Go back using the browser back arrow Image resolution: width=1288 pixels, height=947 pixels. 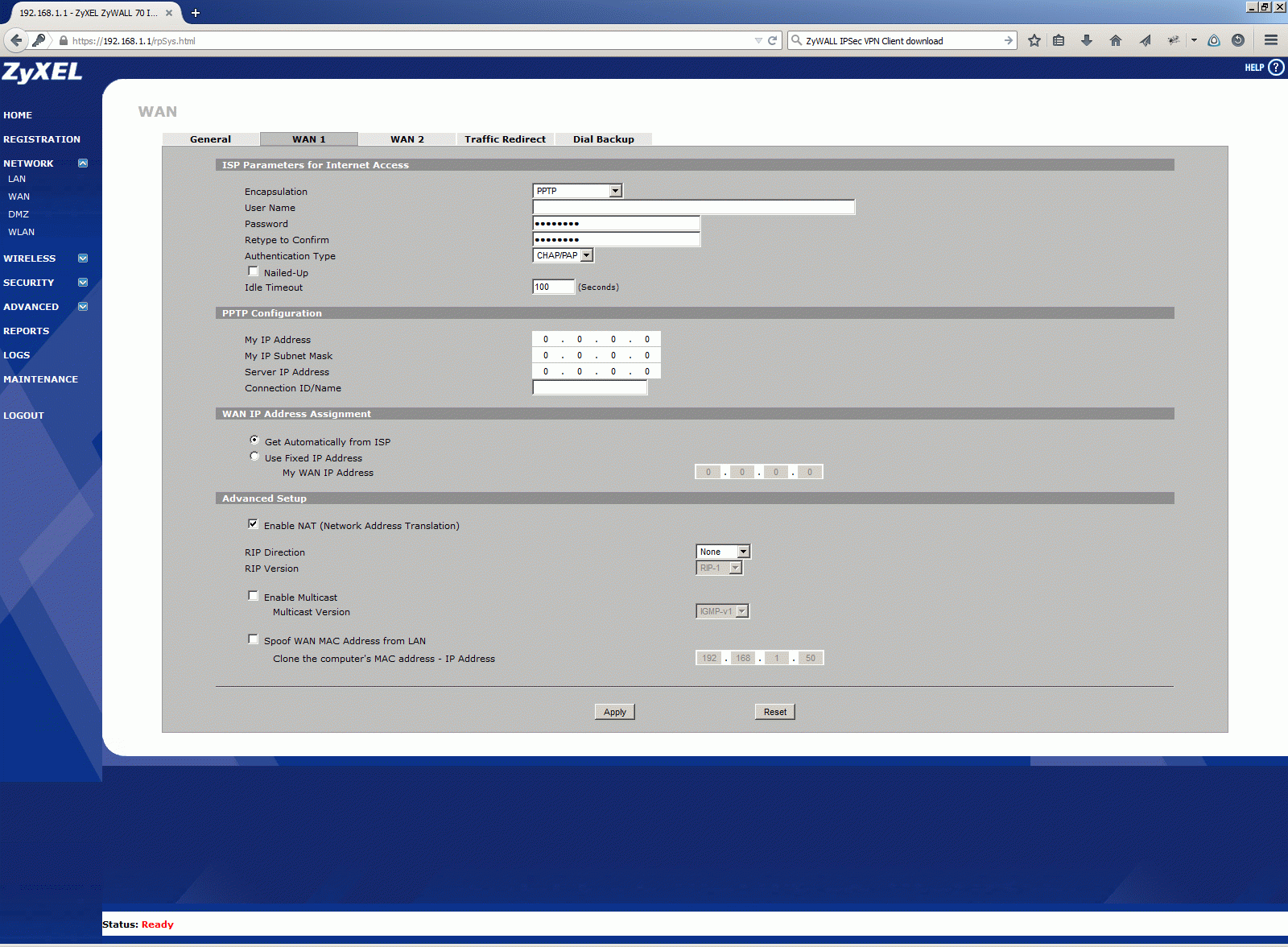[16, 40]
